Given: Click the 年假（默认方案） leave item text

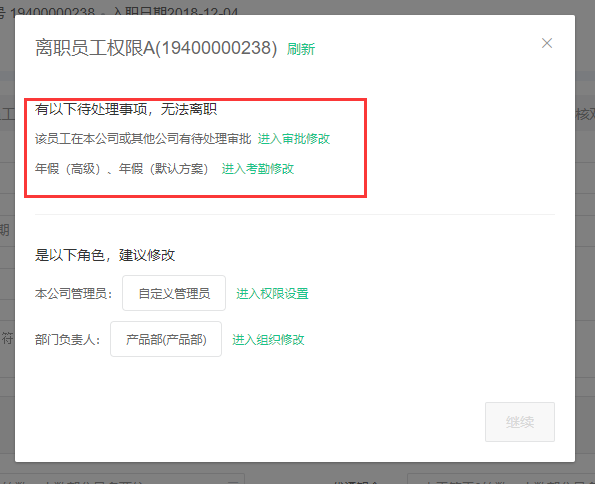Looking at the screenshot, I should (x=164, y=169).
